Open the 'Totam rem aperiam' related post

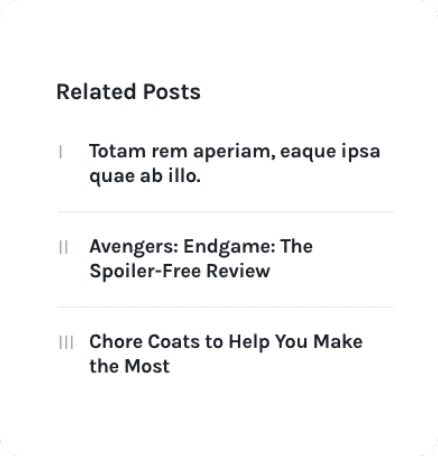(x=235, y=163)
